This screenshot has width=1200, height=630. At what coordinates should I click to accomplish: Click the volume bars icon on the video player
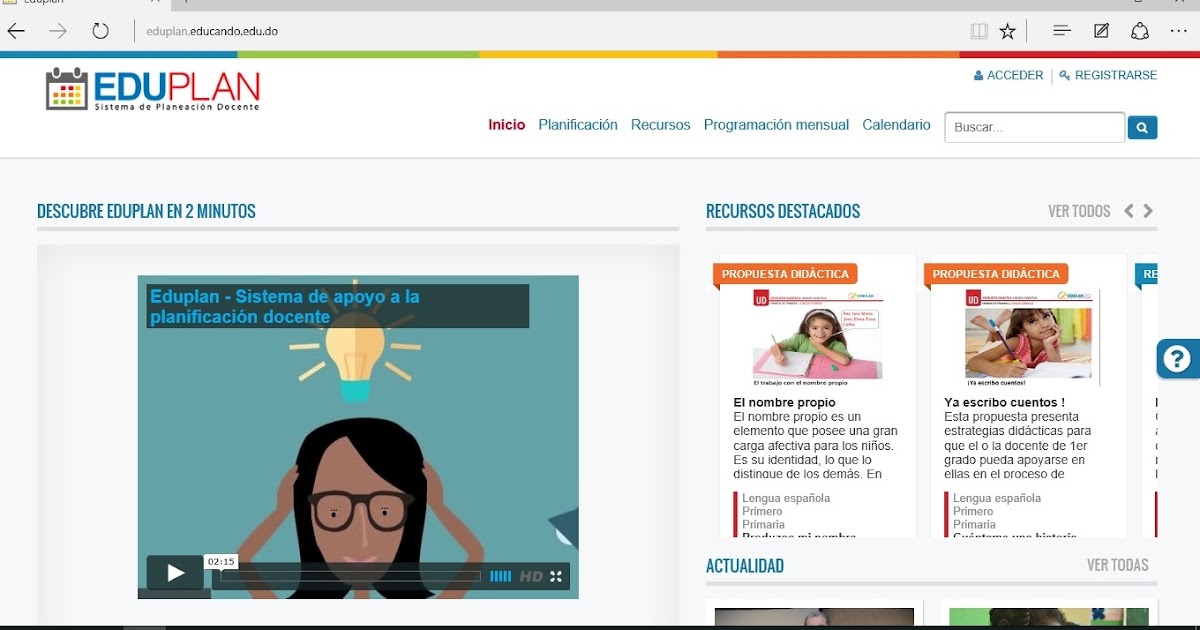(500, 576)
